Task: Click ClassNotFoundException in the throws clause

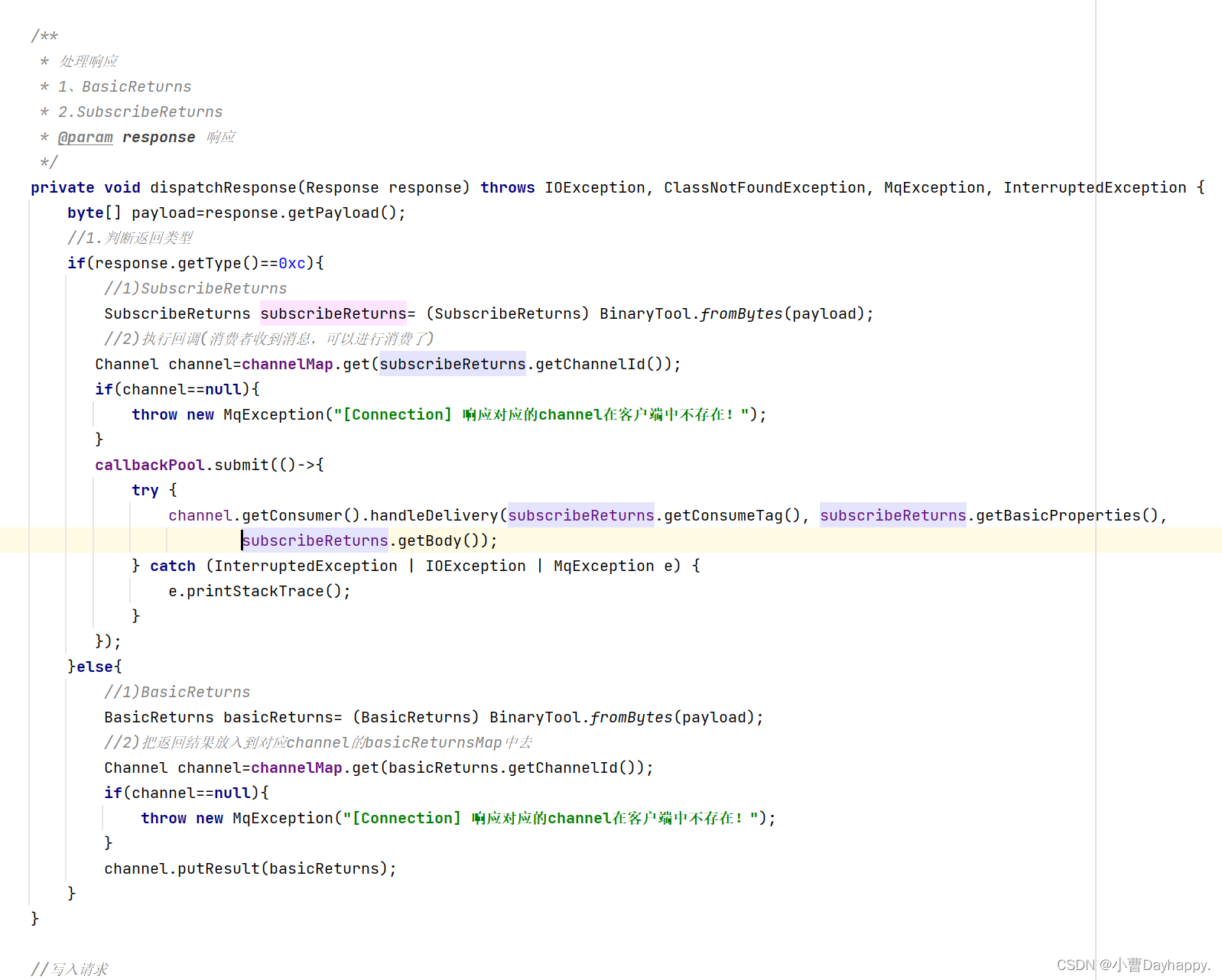Action: click(765, 187)
